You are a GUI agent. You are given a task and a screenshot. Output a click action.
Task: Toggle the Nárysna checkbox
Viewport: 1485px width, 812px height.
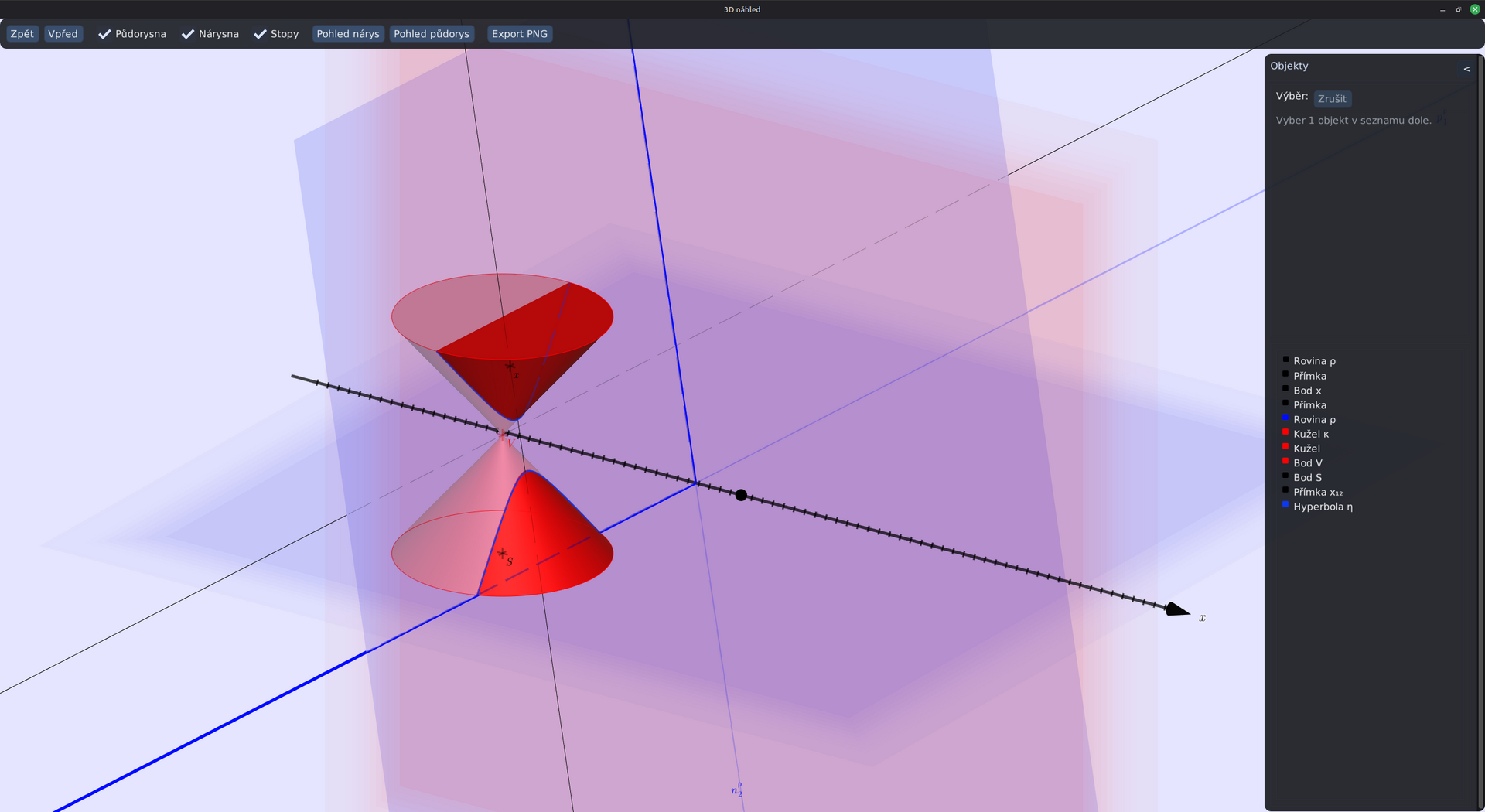[x=210, y=34]
